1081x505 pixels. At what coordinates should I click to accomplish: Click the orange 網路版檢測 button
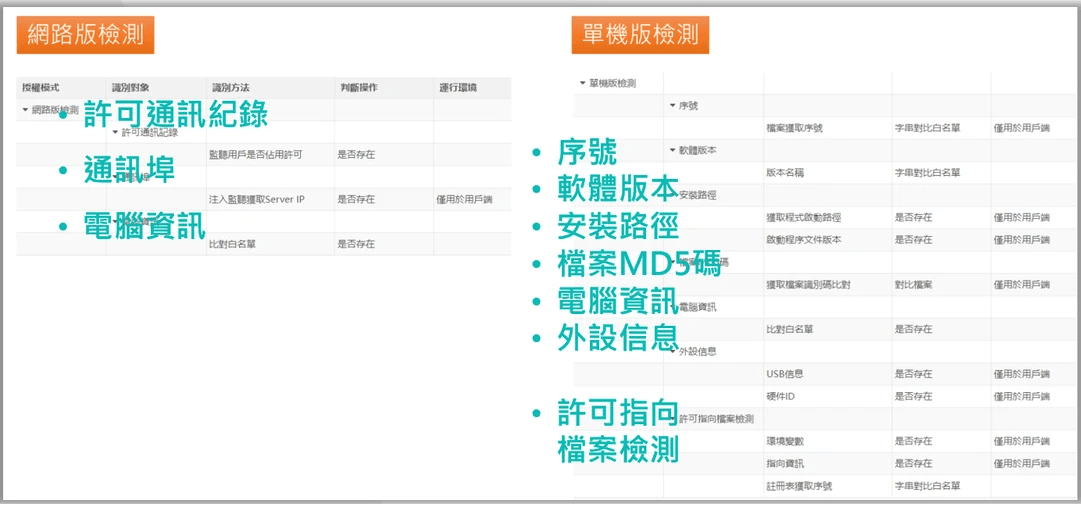(85, 35)
